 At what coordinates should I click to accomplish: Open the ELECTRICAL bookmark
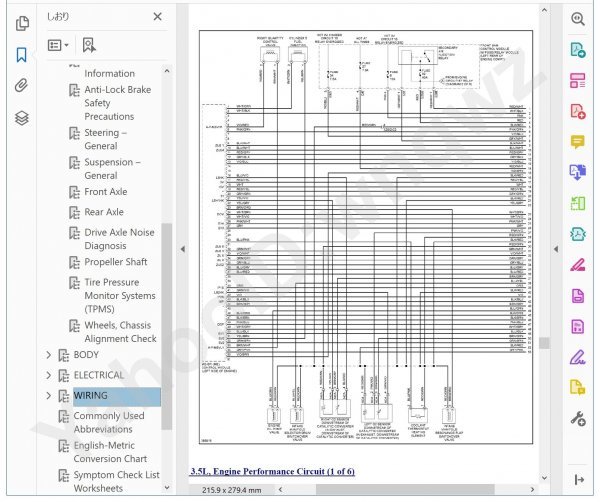tap(99, 375)
